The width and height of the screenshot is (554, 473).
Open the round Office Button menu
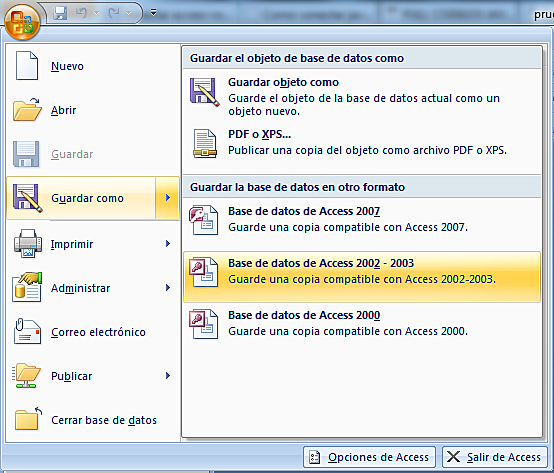pos(22,22)
